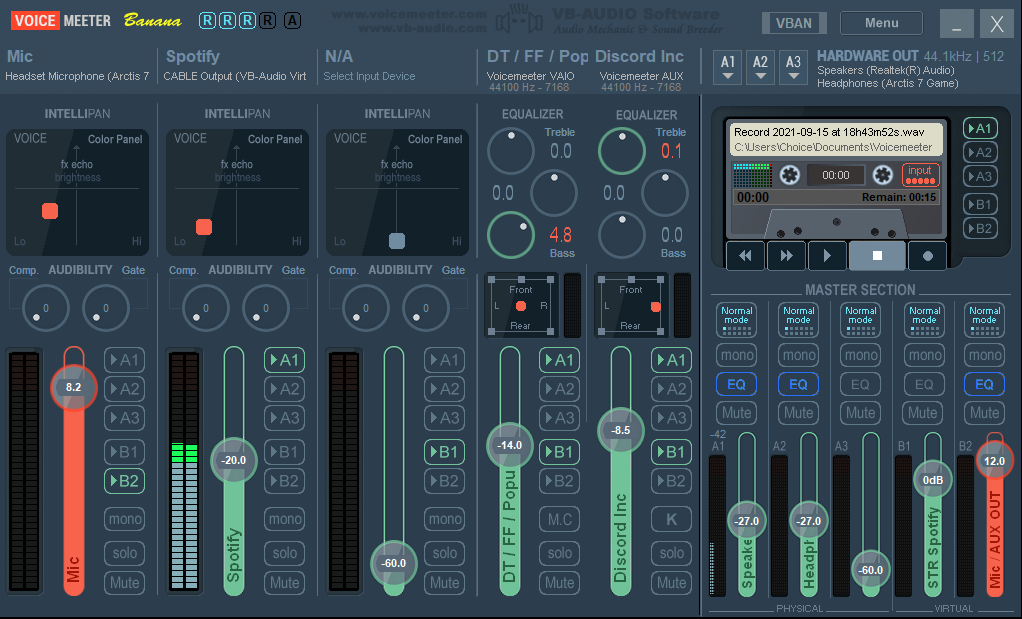1022x619 pixels.
Task: Open the A3 hardware output dropdown
Action: pos(793,68)
